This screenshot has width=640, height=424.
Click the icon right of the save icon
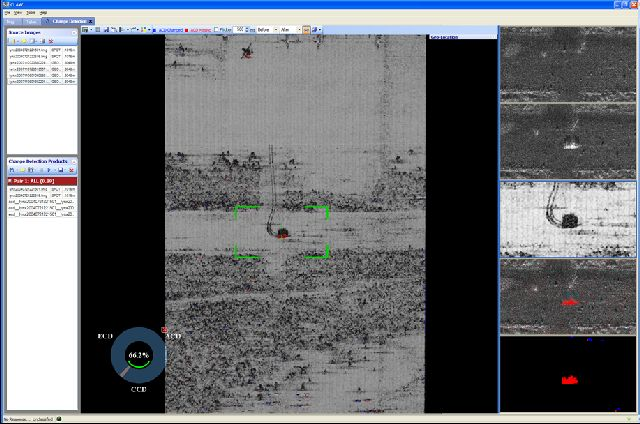point(114,30)
